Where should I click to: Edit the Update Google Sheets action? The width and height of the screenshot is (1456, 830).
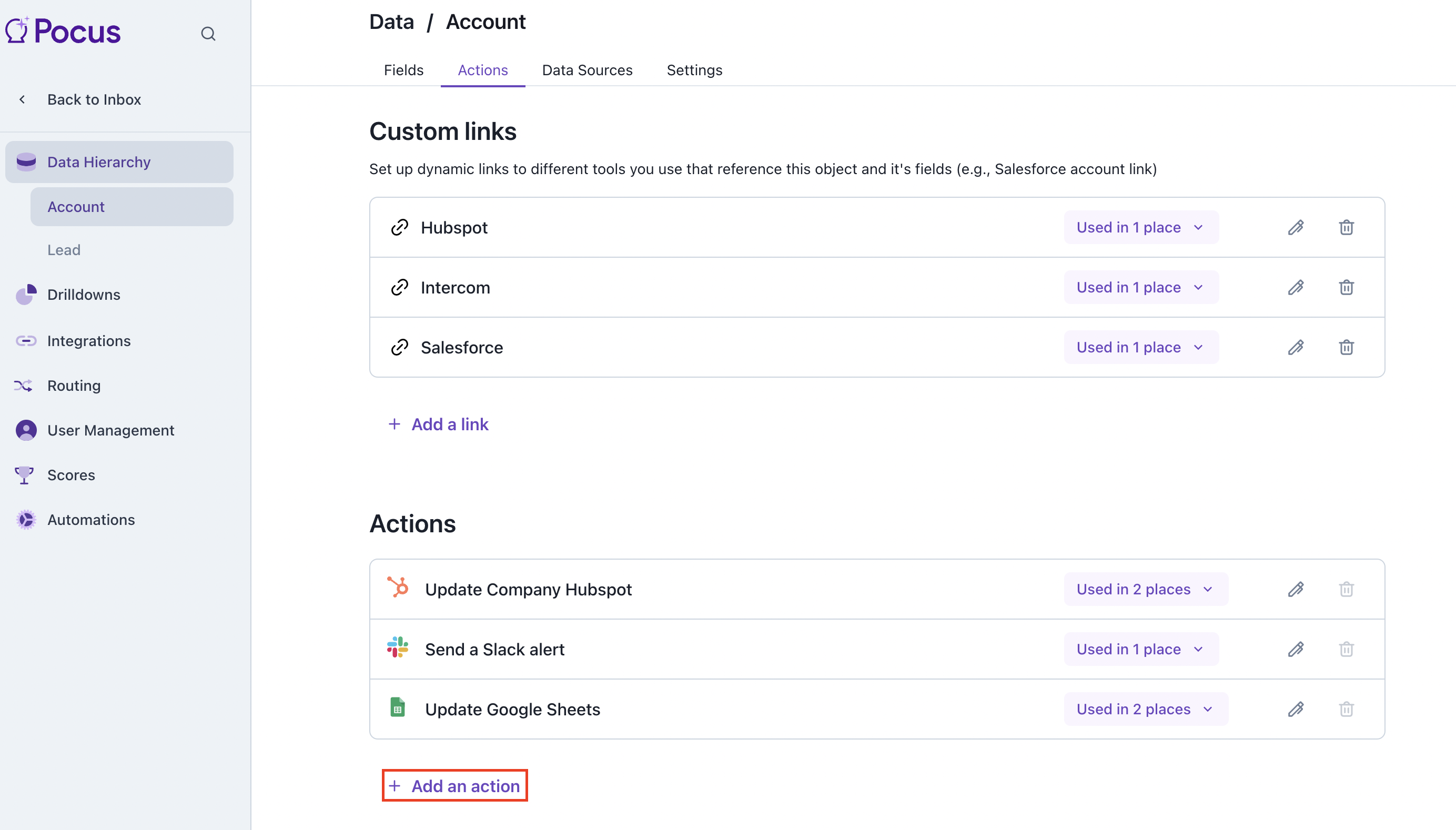1295,708
